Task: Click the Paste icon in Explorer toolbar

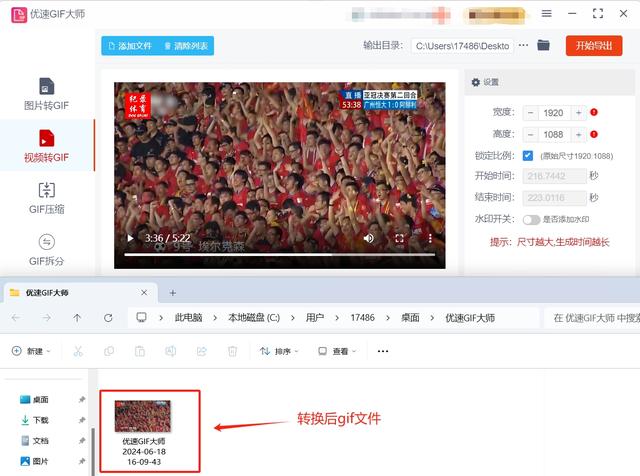Action: point(140,351)
